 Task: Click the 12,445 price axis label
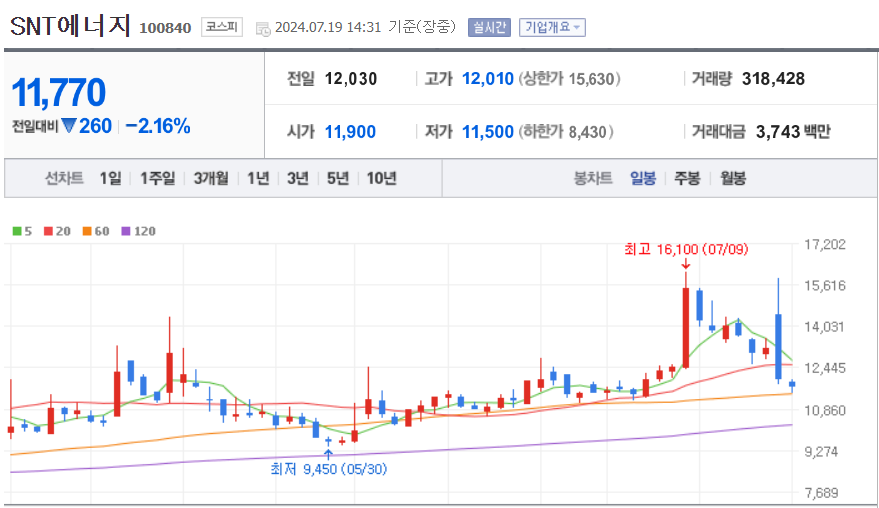click(x=825, y=368)
